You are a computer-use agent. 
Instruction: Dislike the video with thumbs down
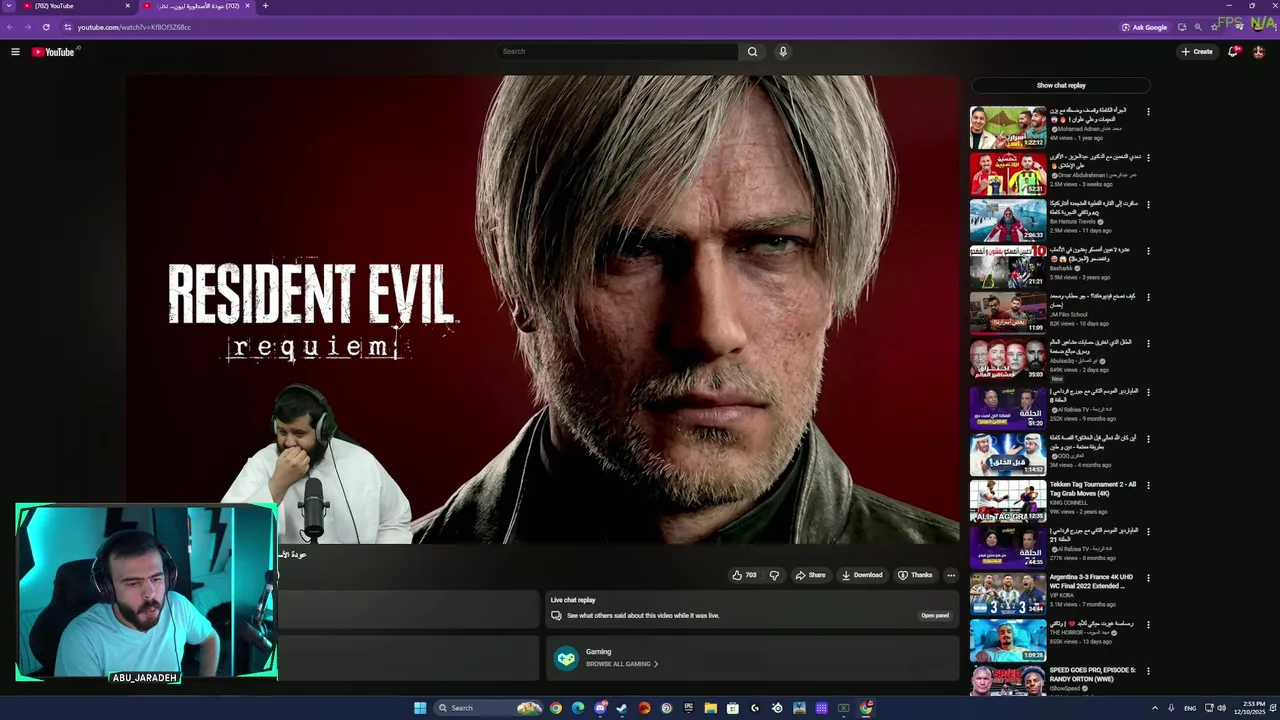[x=774, y=575]
